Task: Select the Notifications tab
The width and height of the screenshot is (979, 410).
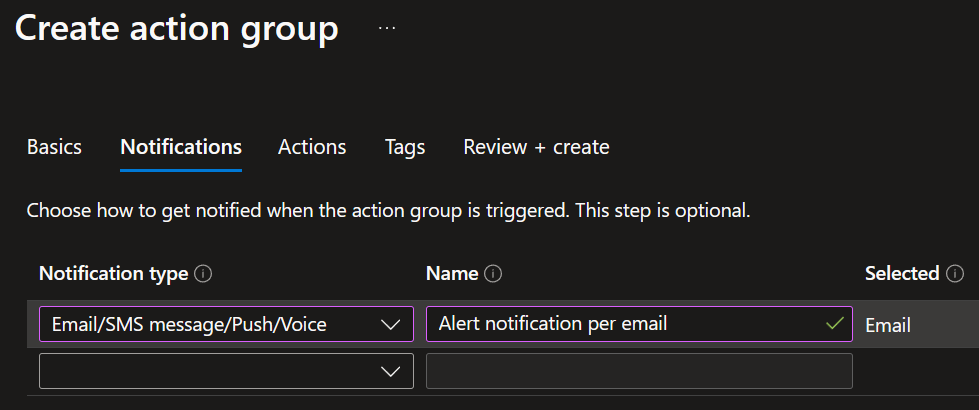Action: pos(181,147)
